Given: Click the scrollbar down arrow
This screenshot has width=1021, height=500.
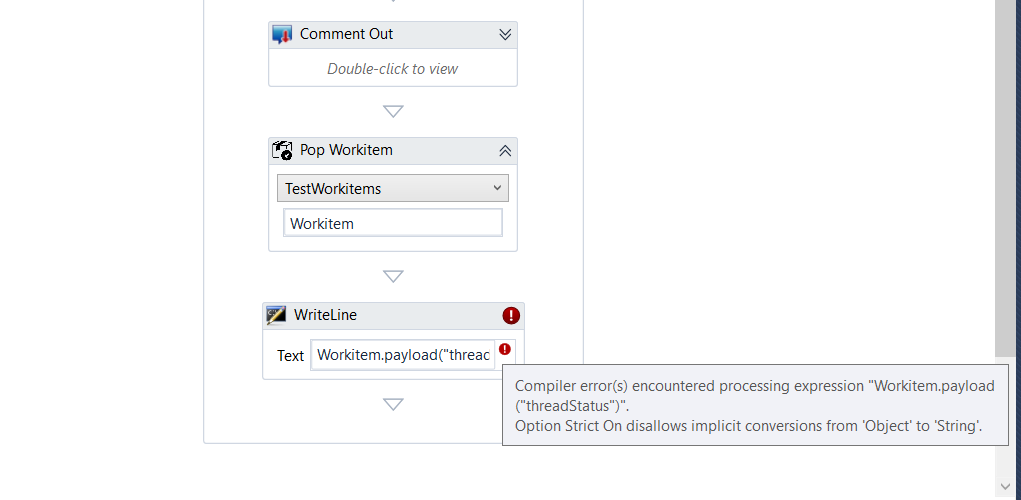Looking at the screenshot, I should point(1005,486).
